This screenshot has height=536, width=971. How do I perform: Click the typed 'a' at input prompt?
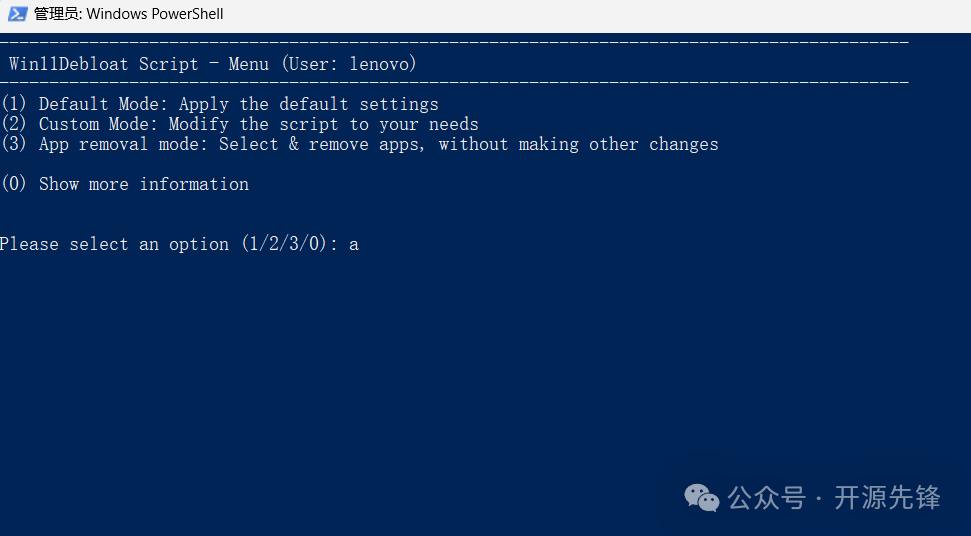point(354,245)
